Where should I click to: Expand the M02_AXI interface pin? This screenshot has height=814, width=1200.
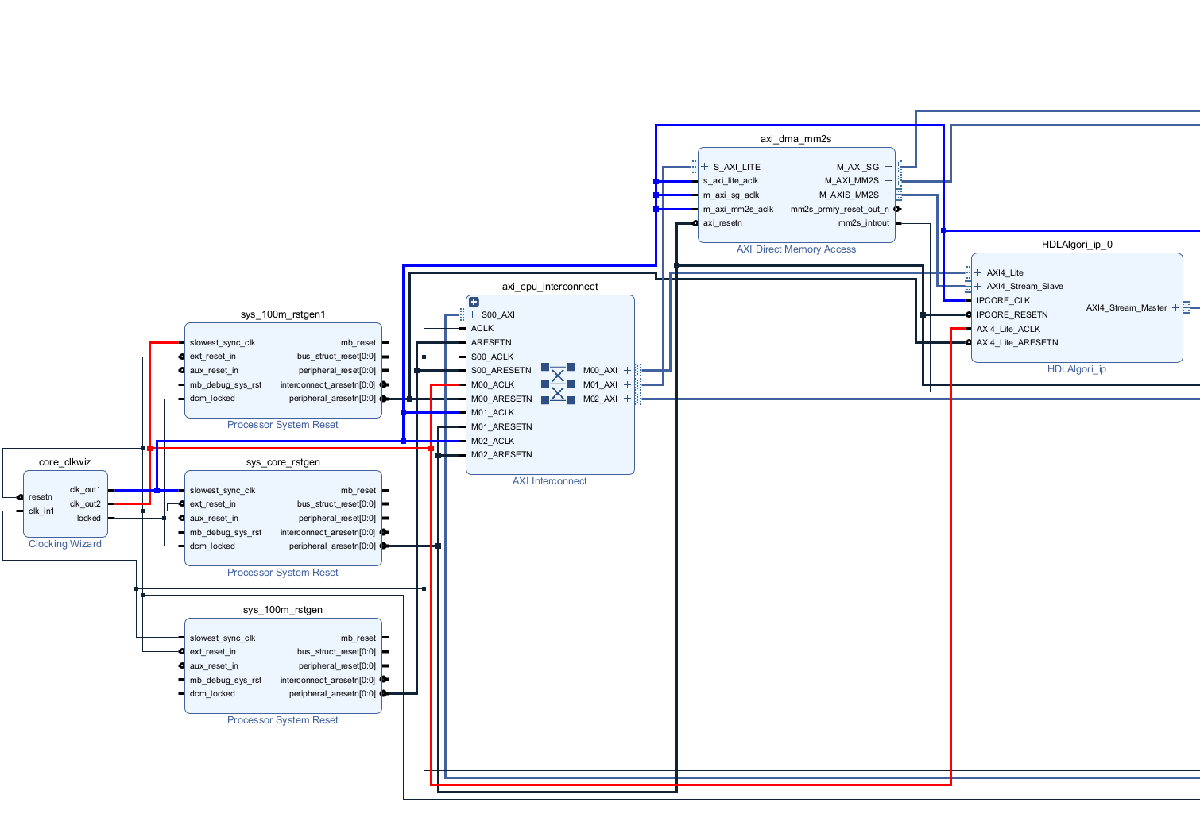pyautogui.click(x=627, y=399)
